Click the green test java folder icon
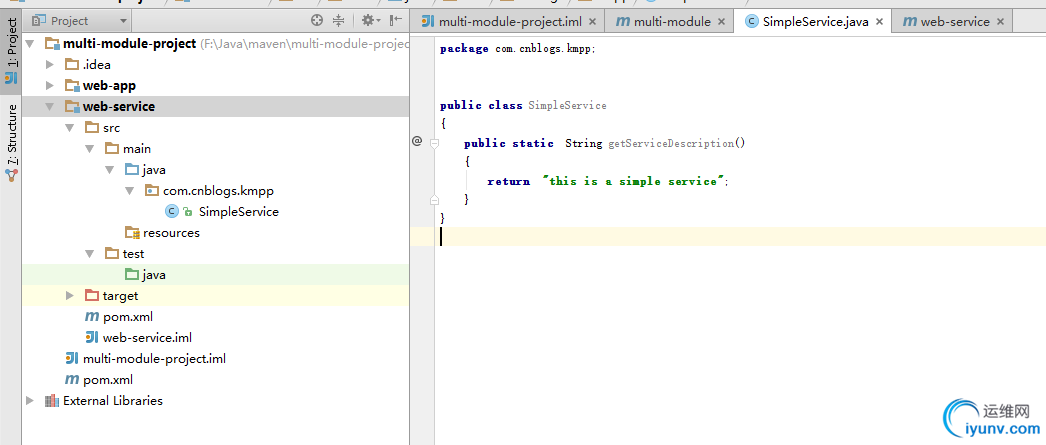The height and width of the screenshot is (445, 1046). pyautogui.click(x=132, y=274)
